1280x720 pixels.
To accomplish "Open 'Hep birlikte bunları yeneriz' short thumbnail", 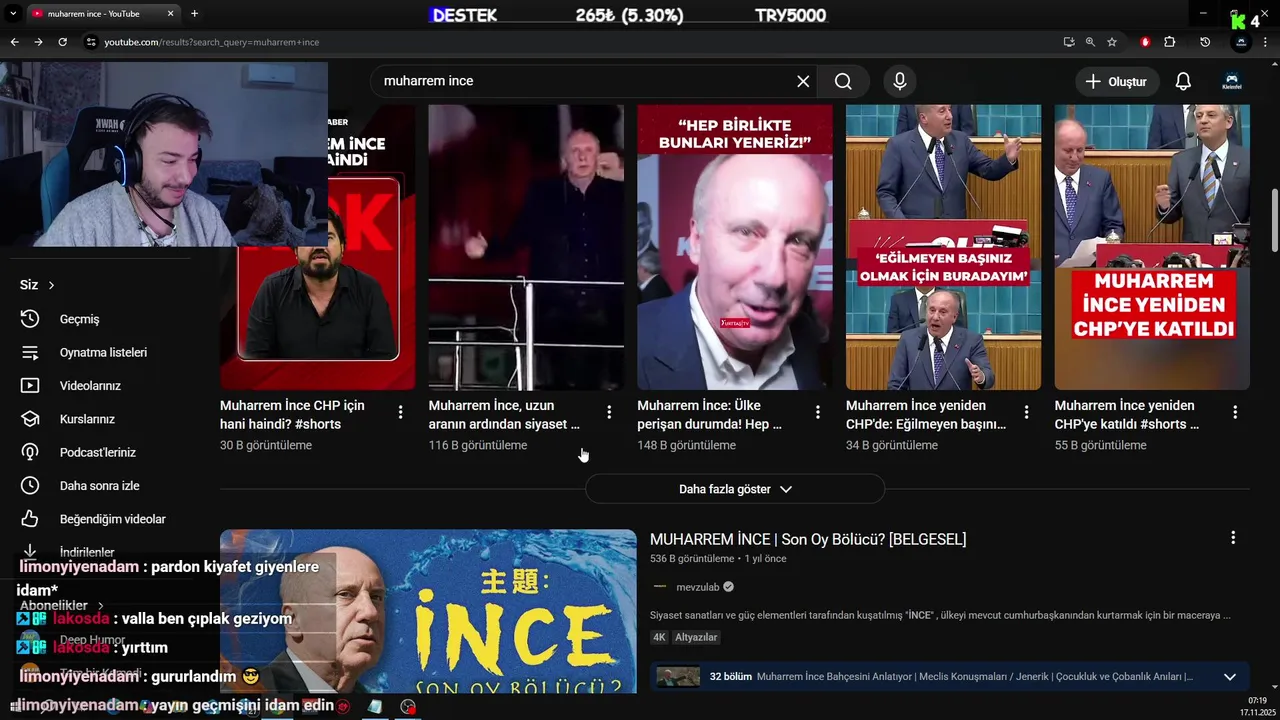I will tap(735, 247).
